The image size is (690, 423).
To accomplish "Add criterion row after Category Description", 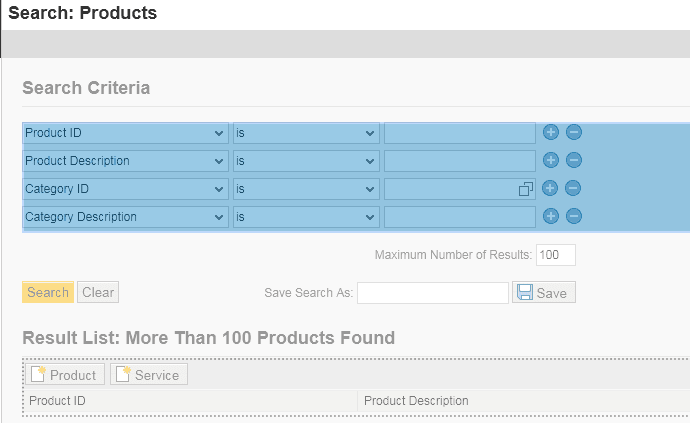I will click(551, 216).
